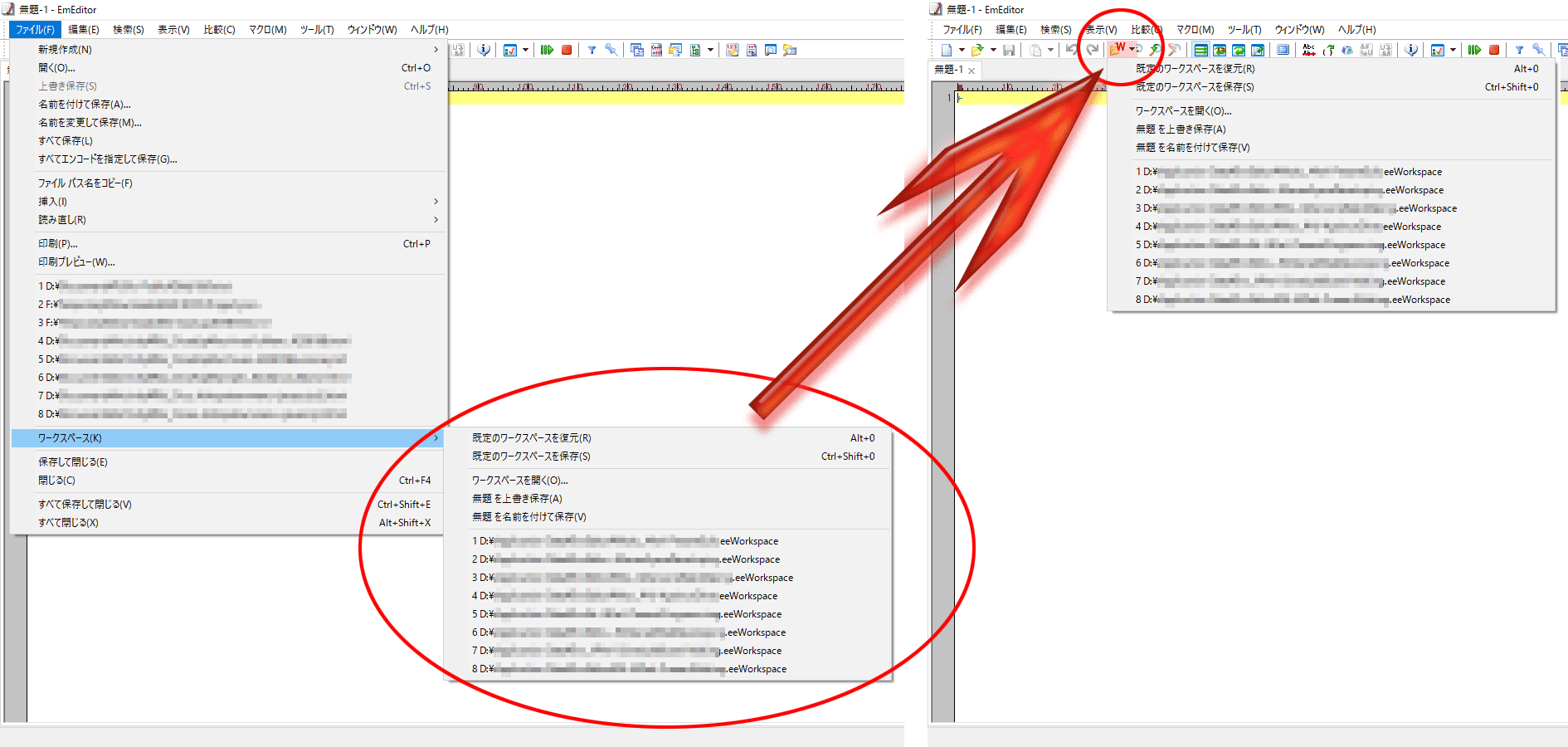The width and height of the screenshot is (1568, 747).
Task: Click 既定のワークスペースを復元(R) in left submenu
Action: pyautogui.click(x=532, y=437)
